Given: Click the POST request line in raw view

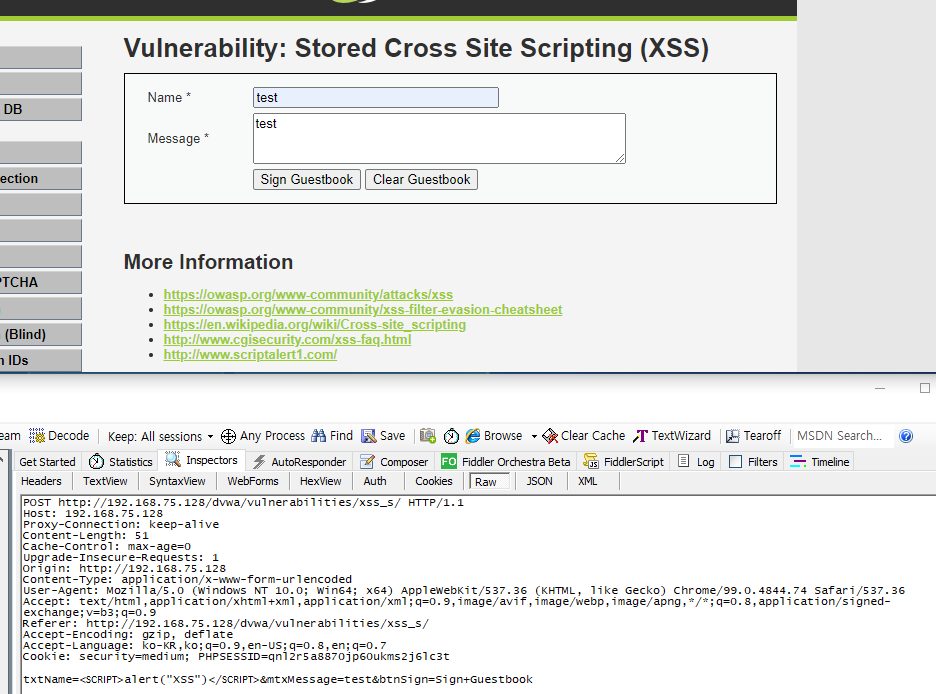Looking at the screenshot, I should 243,502.
